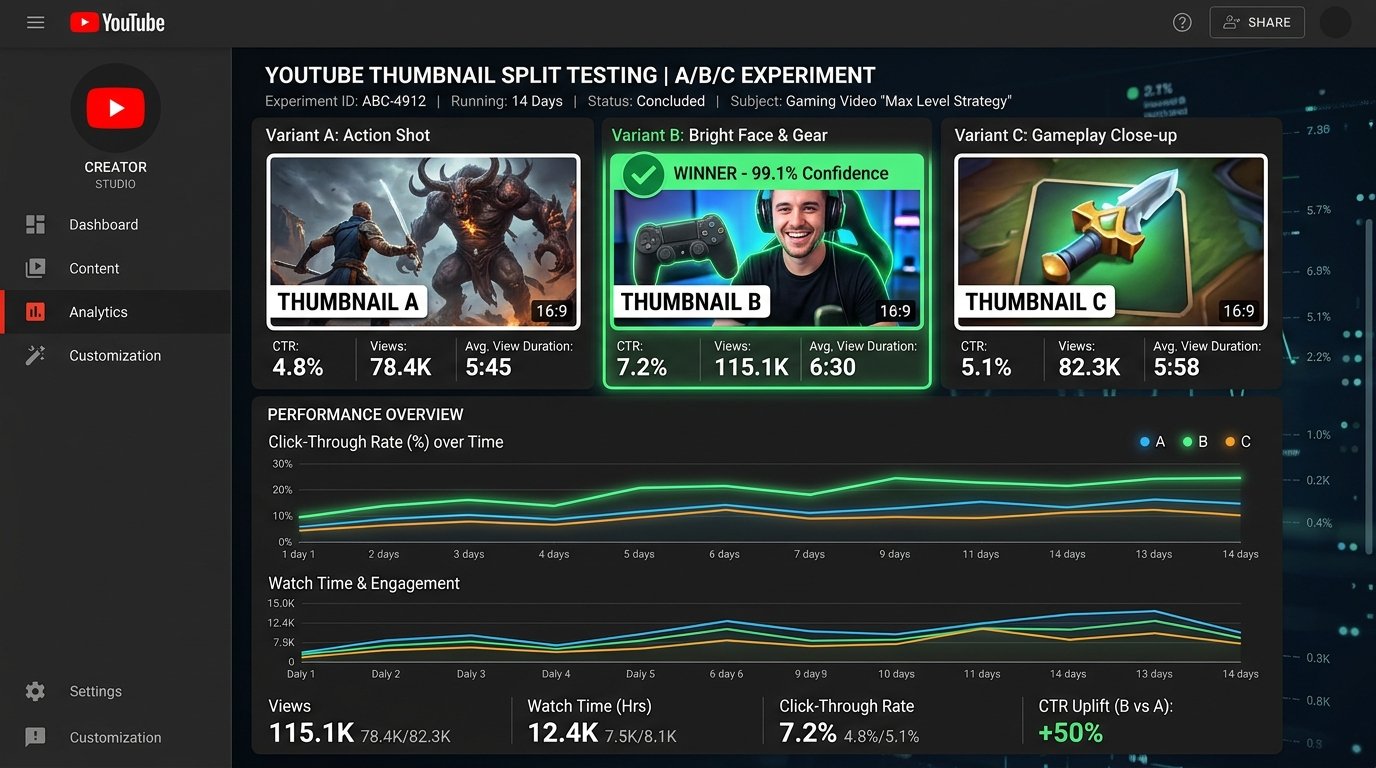
Task: Click the Customization magic wand icon
Action: 35,355
